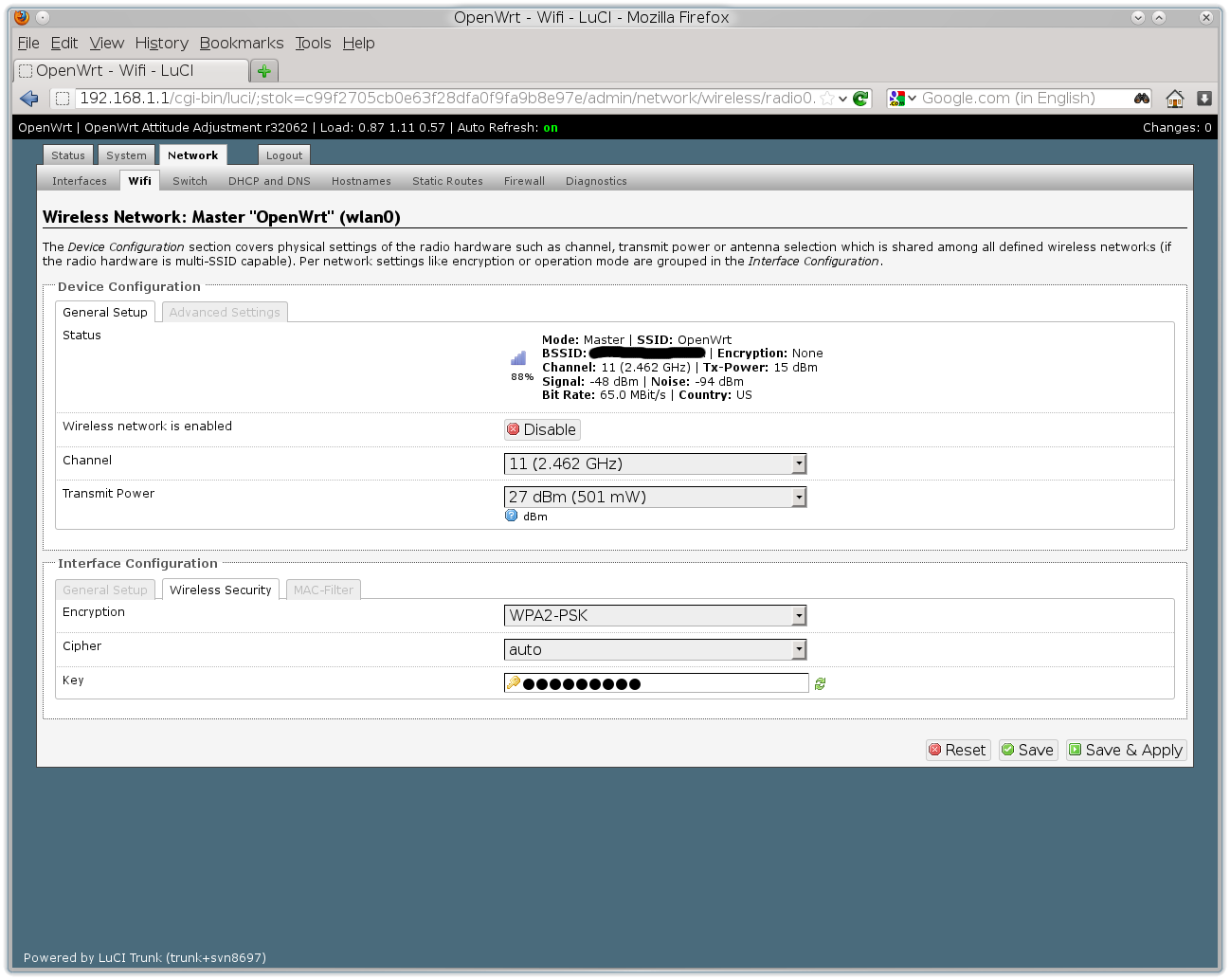Open the Bookmarks menu

[x=242, y=43]
